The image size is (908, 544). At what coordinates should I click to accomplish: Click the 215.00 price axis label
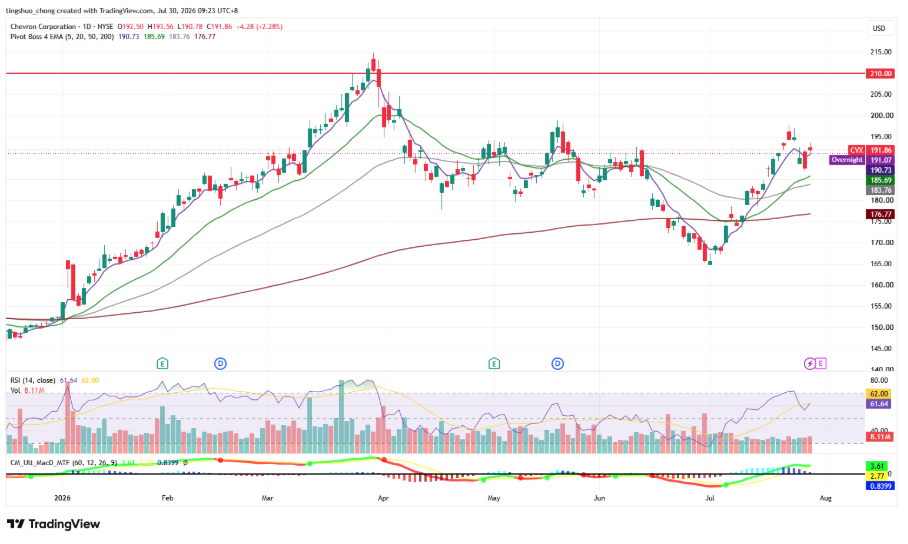pyautogui.click(x=881, y=52)
